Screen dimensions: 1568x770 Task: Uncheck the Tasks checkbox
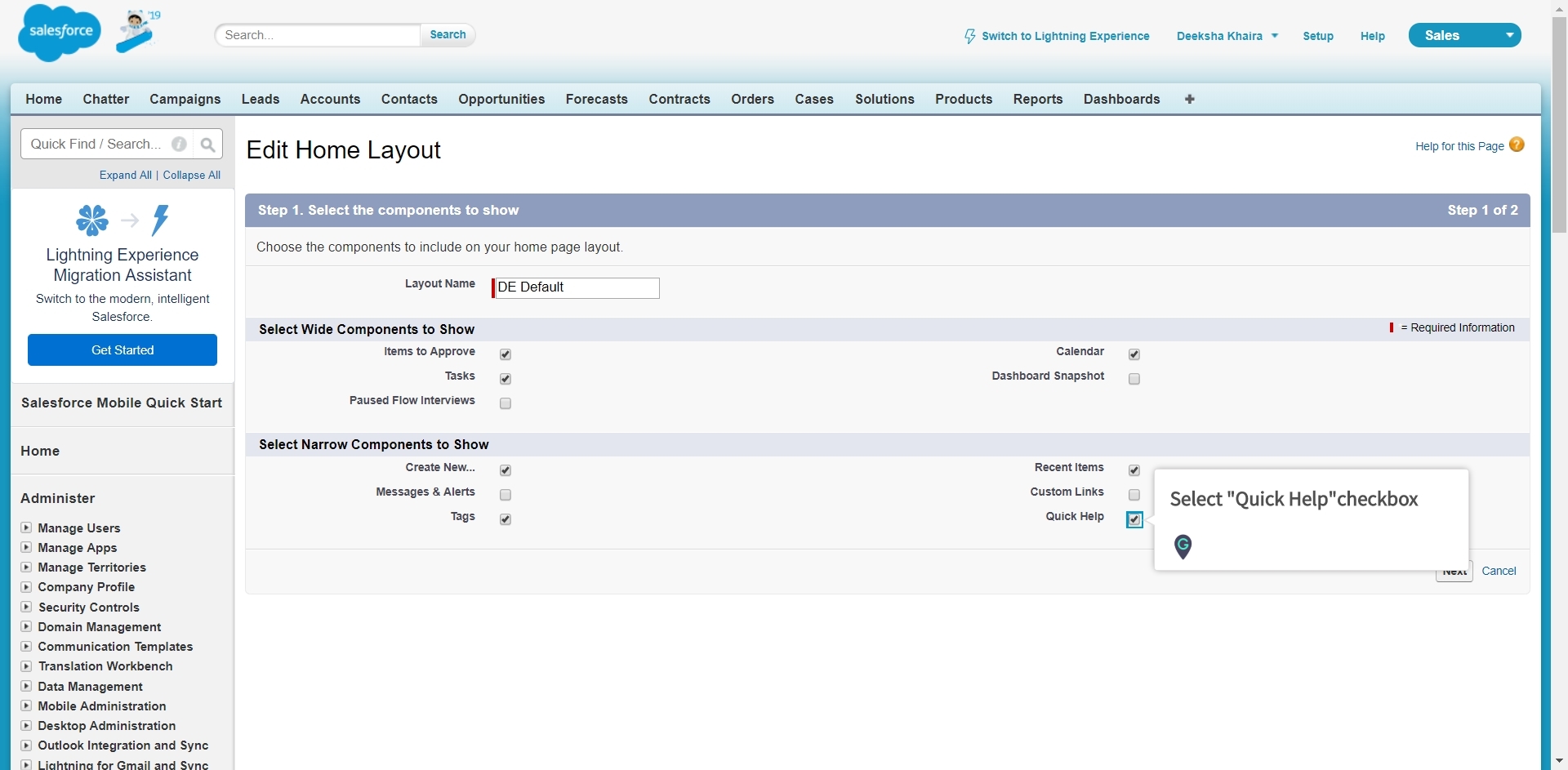pyautogui.click(x=506, y=379)
